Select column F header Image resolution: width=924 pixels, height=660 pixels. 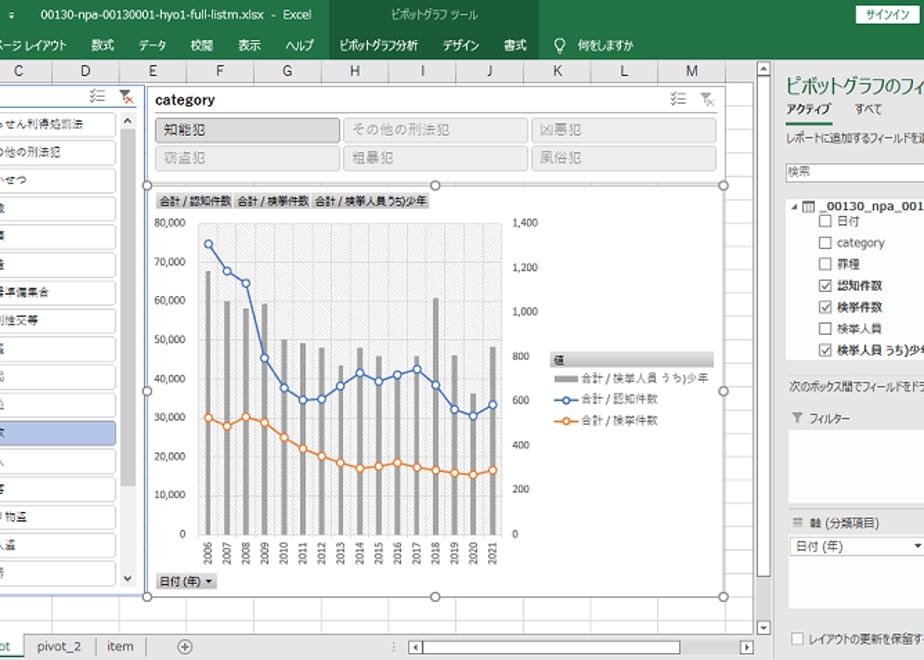[220, 71]
